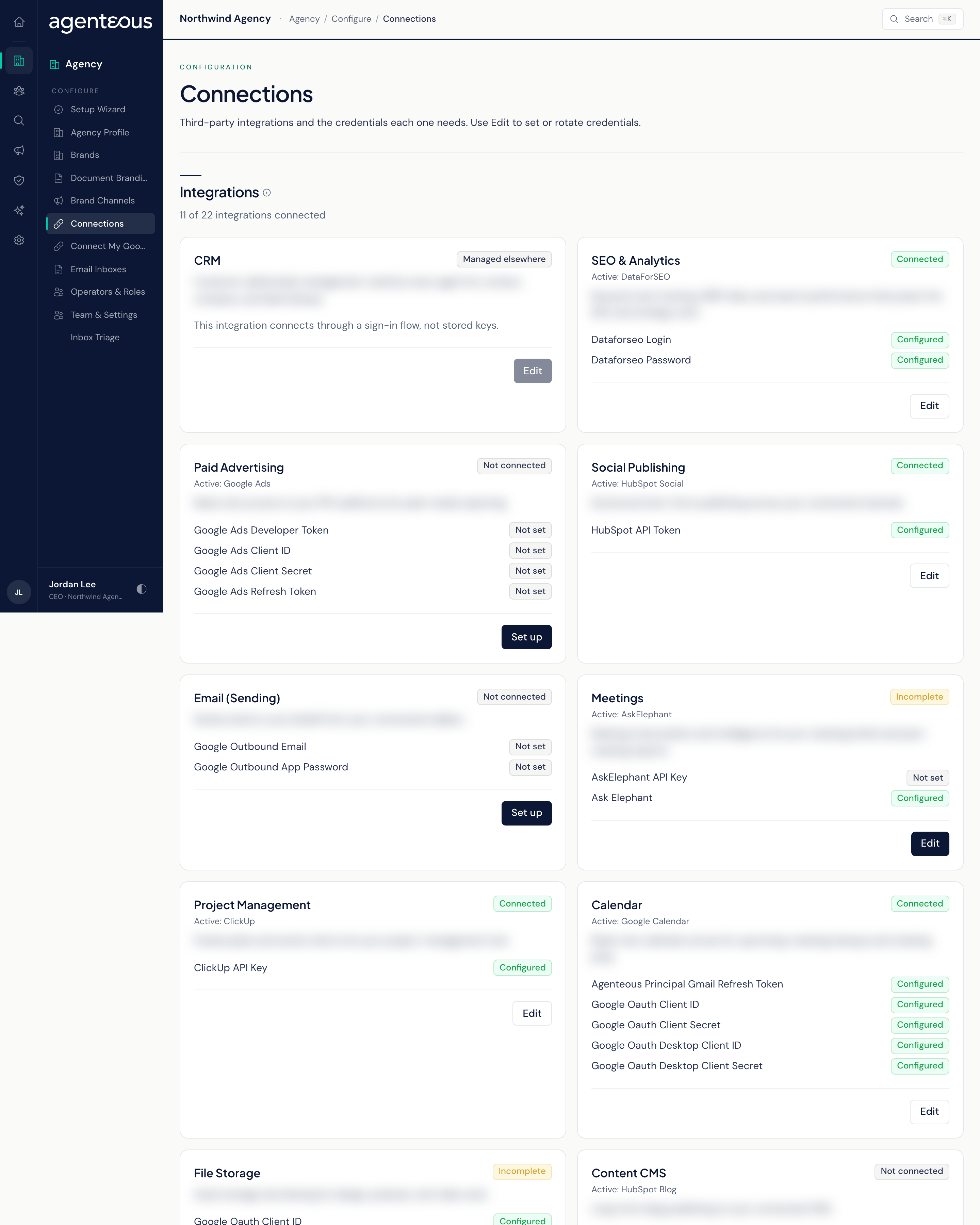The image size is (980, 1225).
Task: Go to Brands in sidebar
Action: tap(101, 155)
